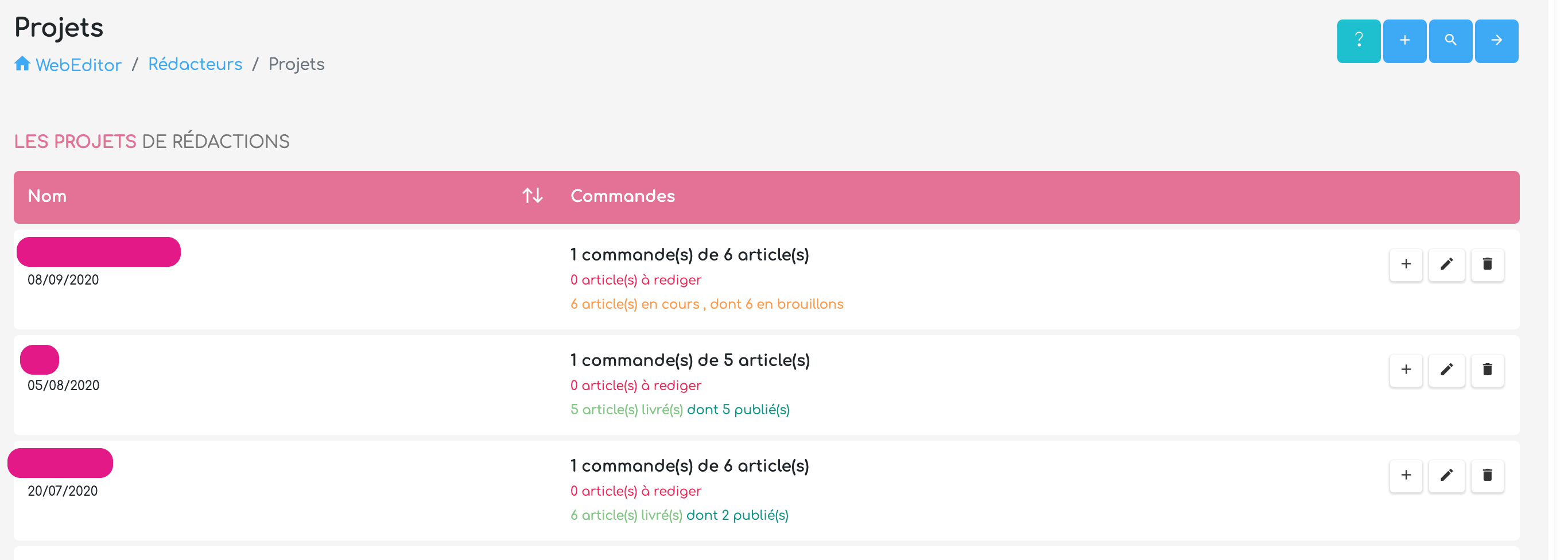Edit the 05/08/2020 project with pencil icon

coord(1446,370)
